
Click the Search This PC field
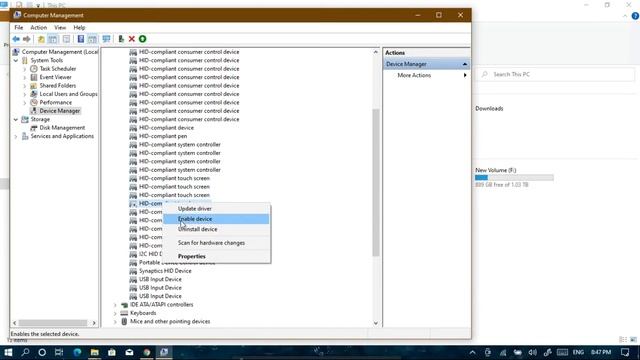pyautogui.click(x=556, y=74)
